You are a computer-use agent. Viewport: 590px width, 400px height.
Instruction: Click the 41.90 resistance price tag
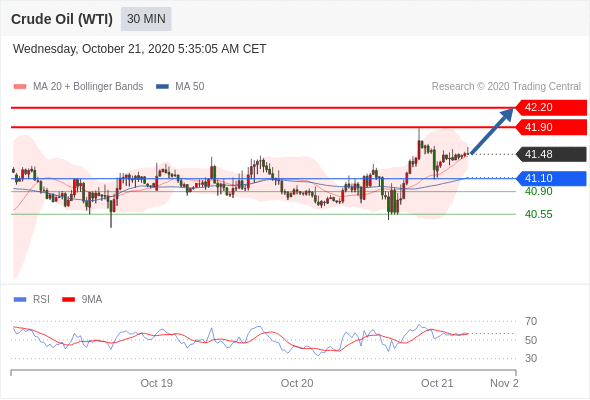[x=551, y=127]
